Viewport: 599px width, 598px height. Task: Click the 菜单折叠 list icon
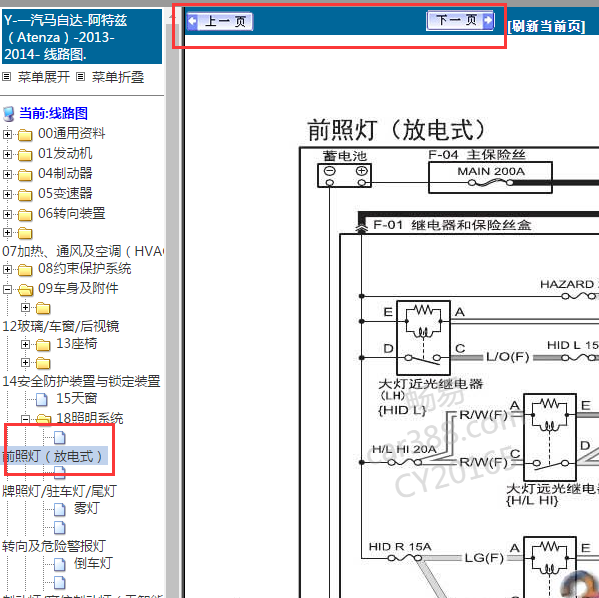80,77
